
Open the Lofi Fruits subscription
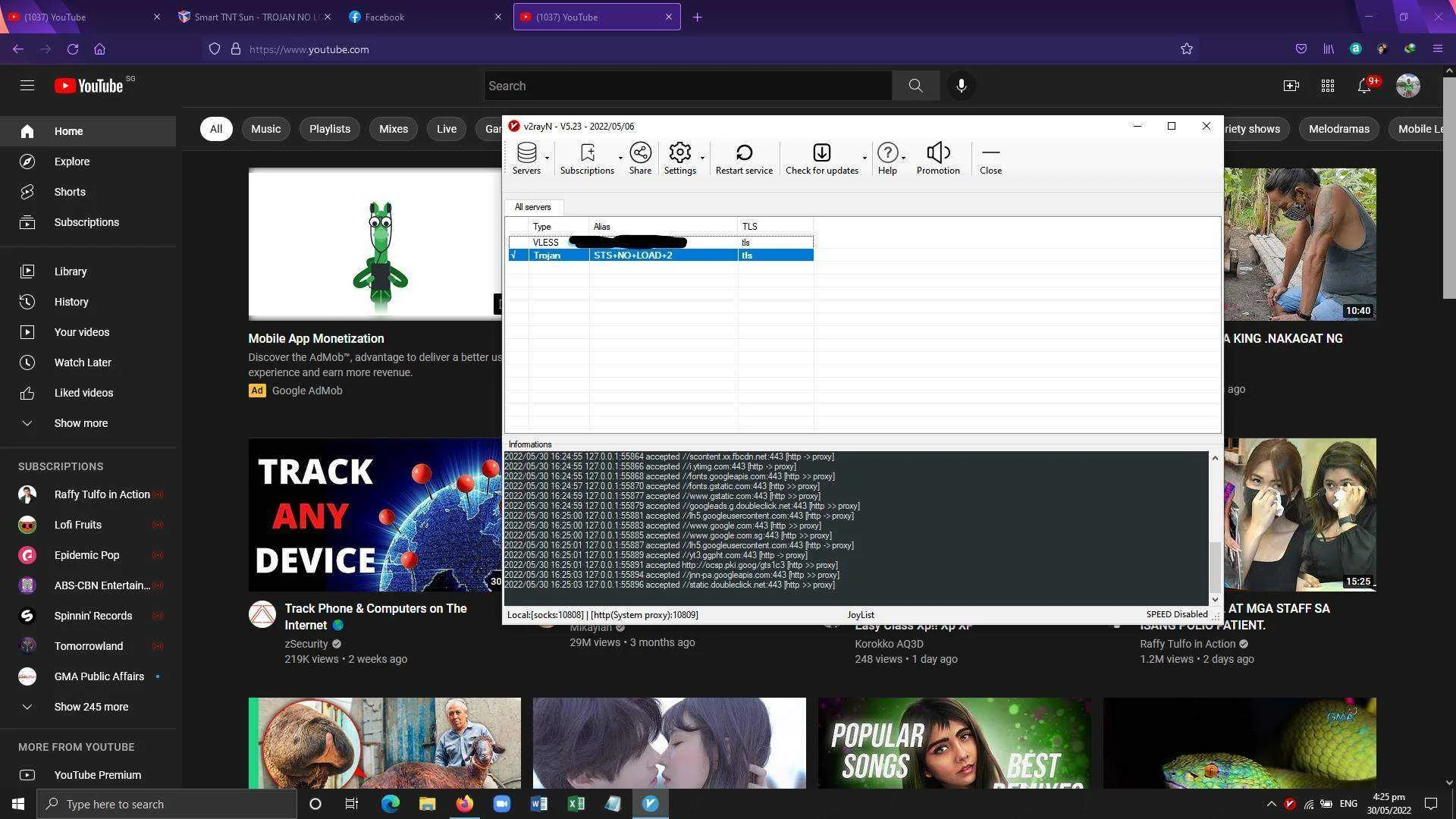(88, 525)
